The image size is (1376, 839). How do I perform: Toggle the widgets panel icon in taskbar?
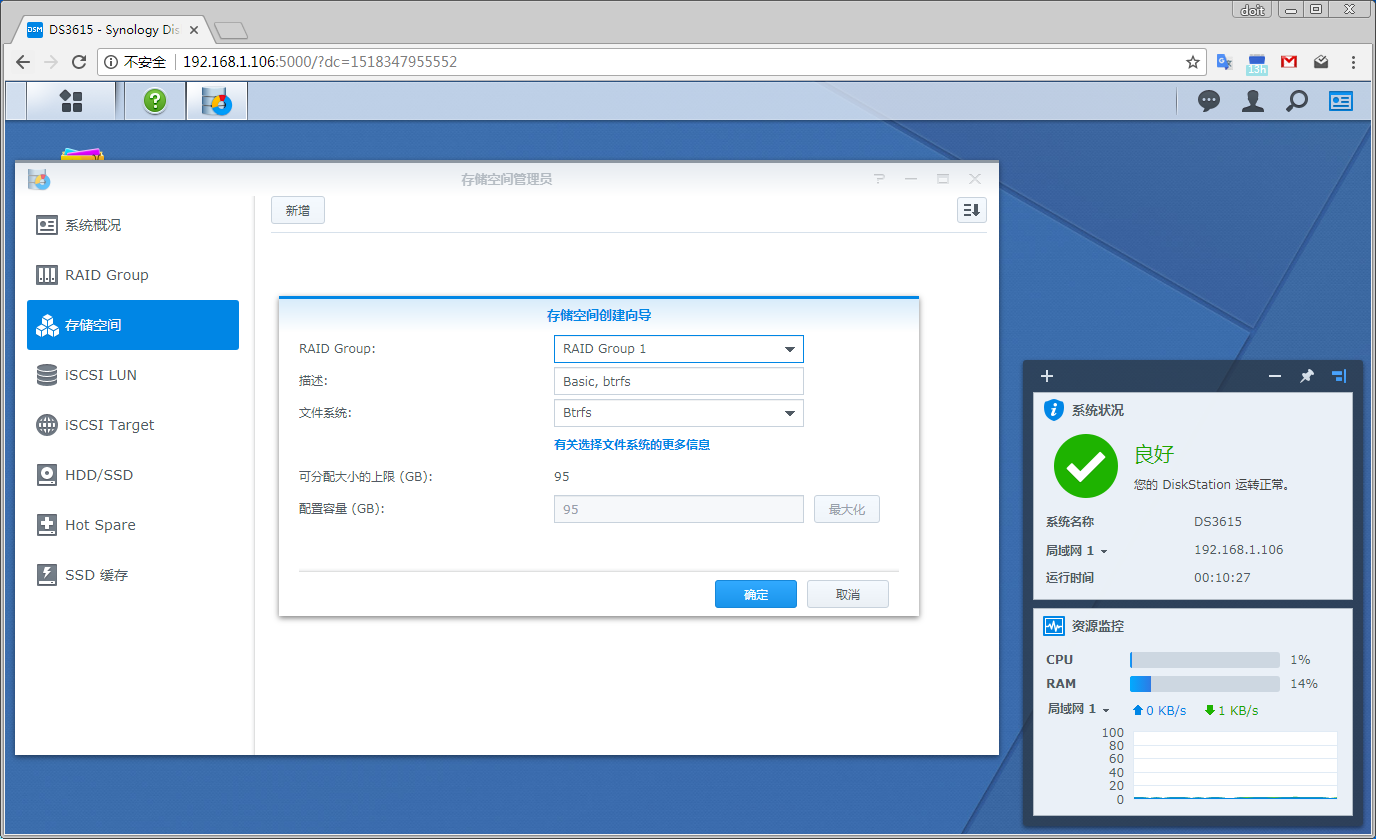click(x=1341, y=100)
